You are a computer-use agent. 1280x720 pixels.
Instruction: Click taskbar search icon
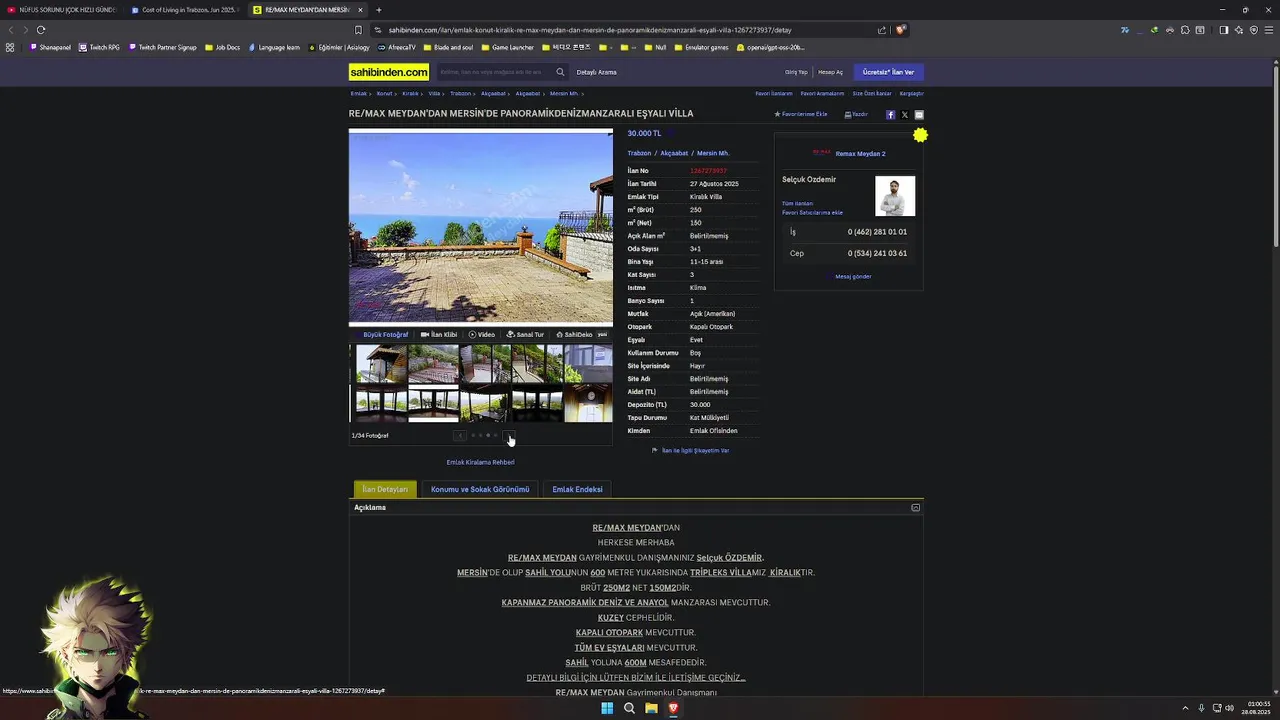tap(629, 708)
